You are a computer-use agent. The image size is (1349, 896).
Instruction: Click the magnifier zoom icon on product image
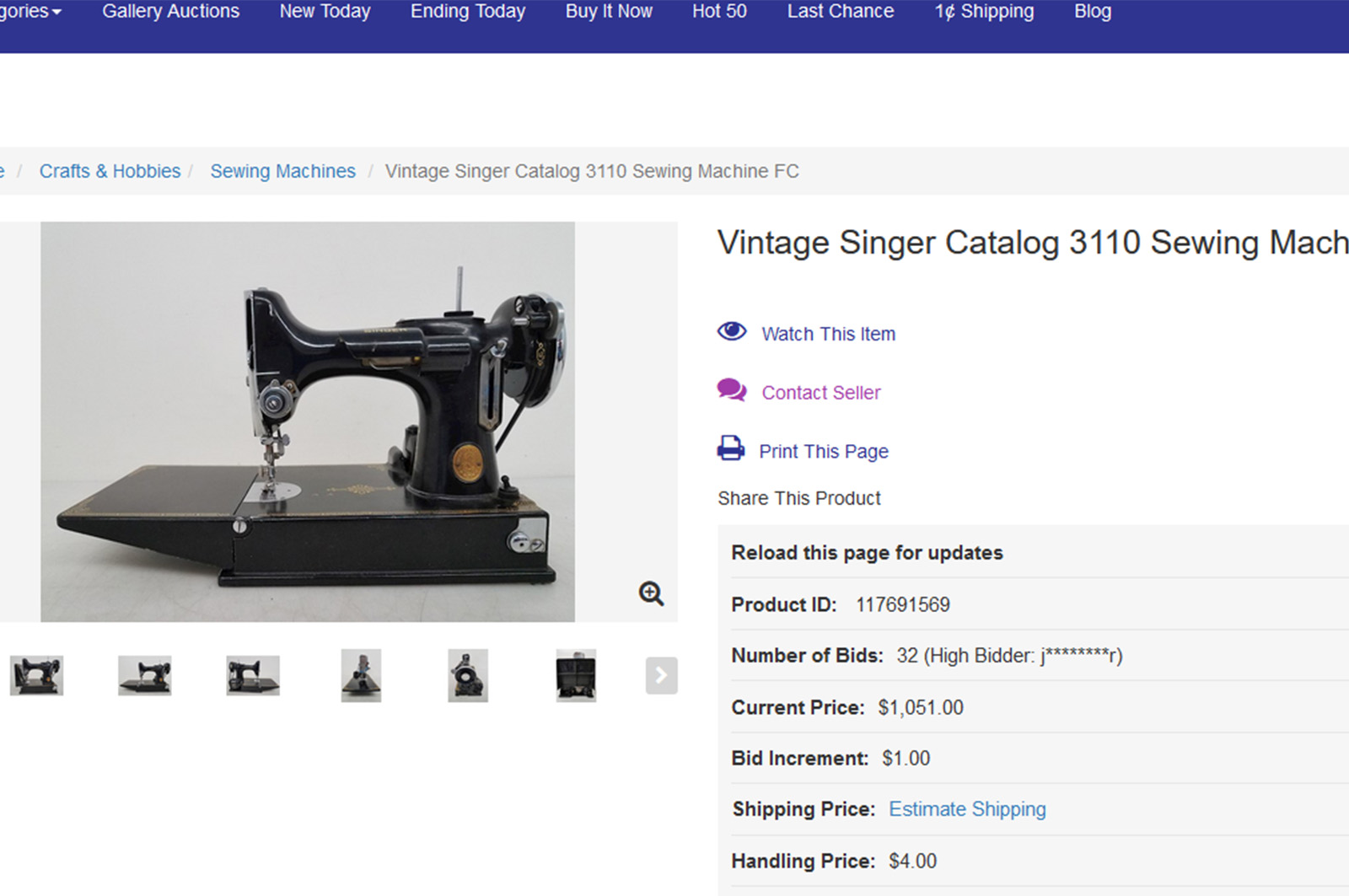pos(651,593)
